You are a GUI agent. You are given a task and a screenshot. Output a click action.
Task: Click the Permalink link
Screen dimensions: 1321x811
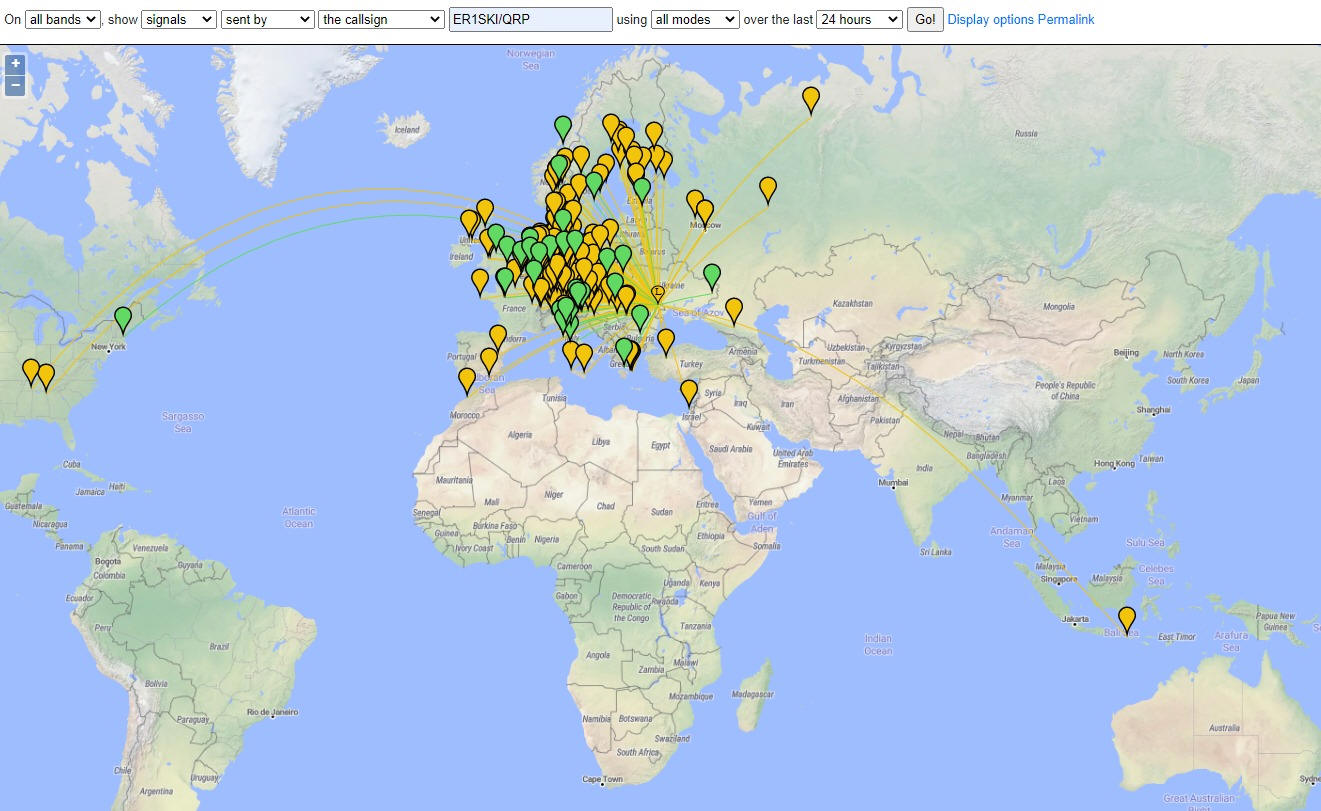(x=1066, y=19)
